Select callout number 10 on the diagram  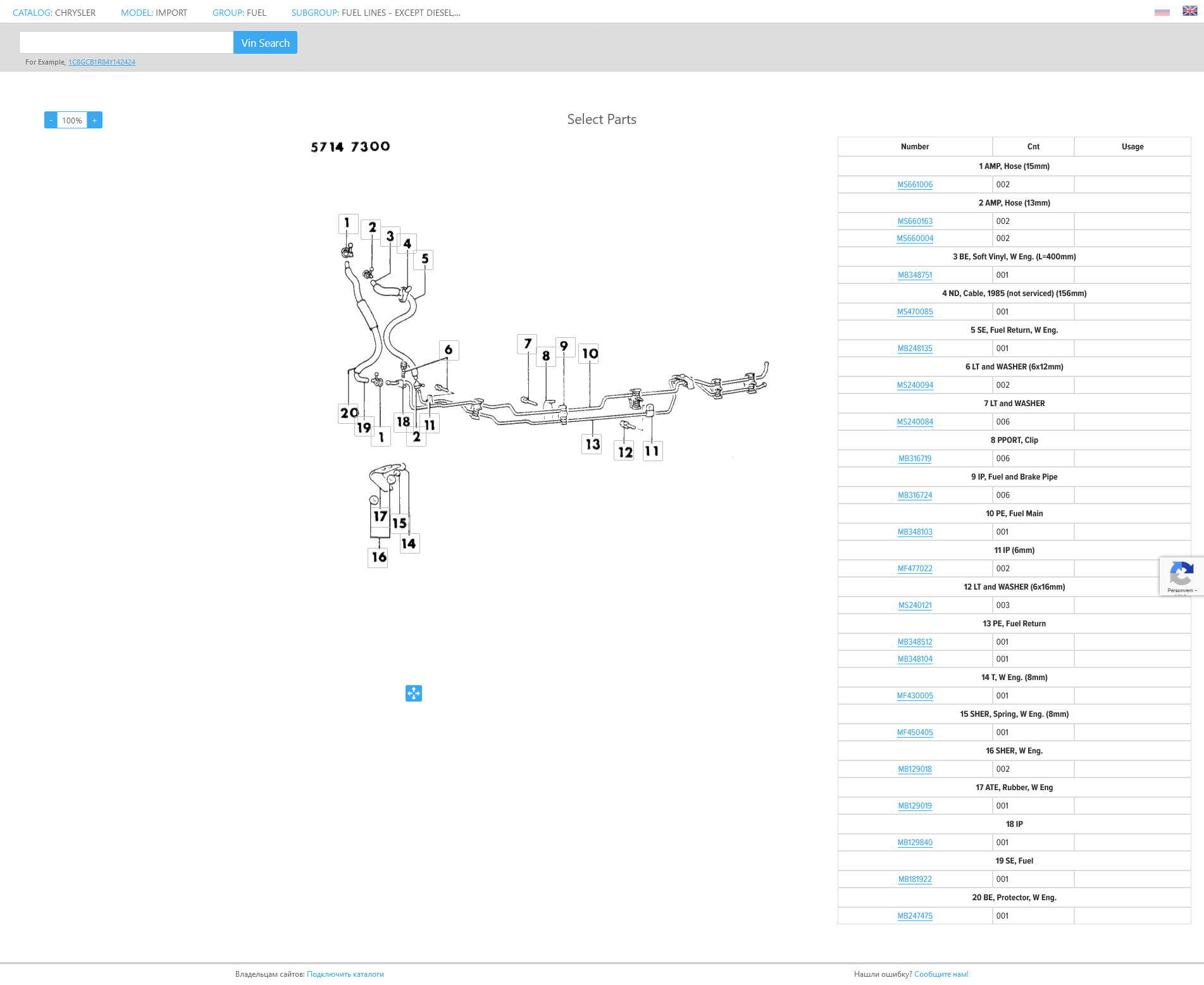(590, 354)
